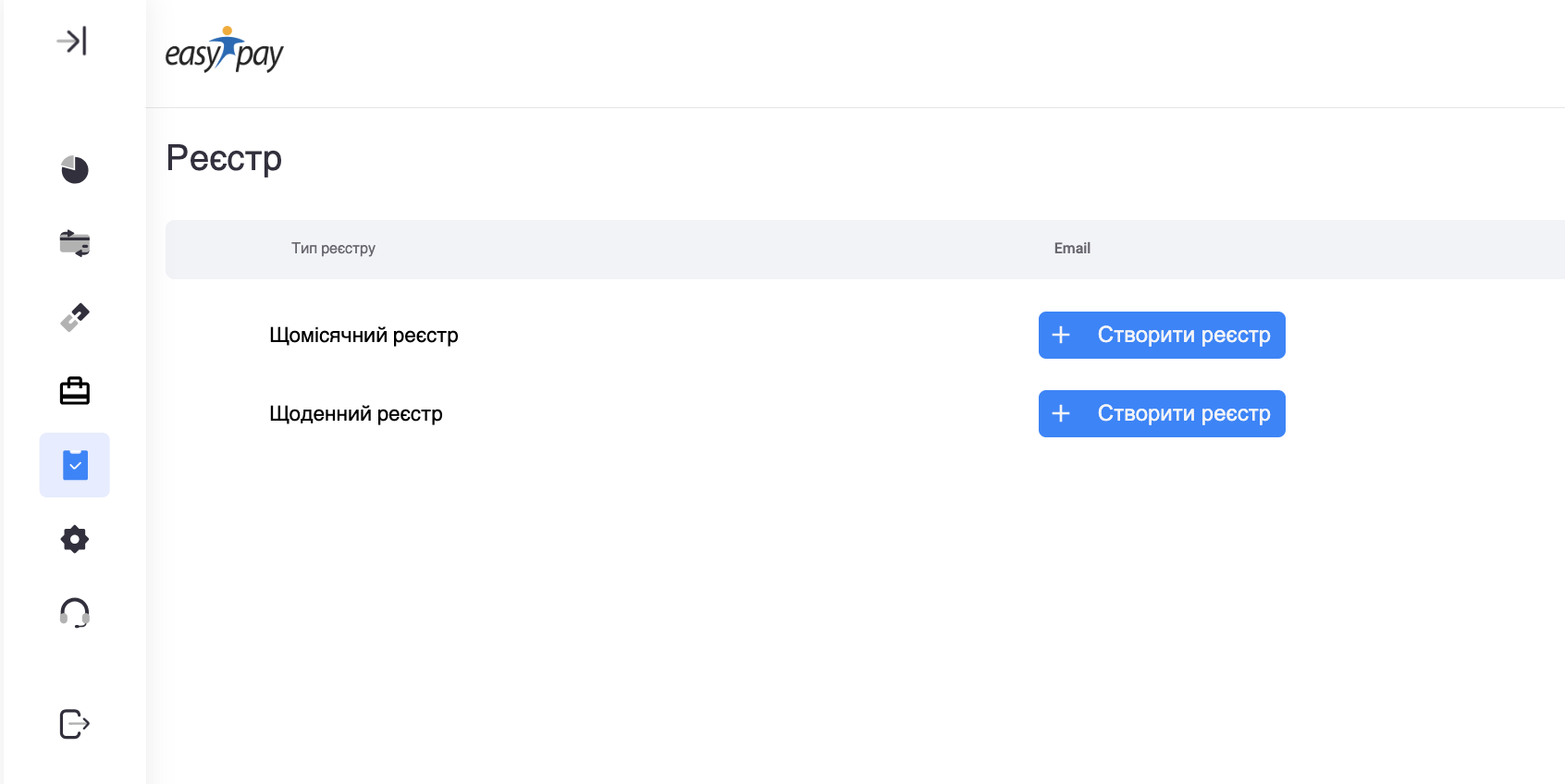The width and height of the screenshot is (1565, 784).
Task: Click the plus icon for daily registry
Action: tap(1061, 413)
